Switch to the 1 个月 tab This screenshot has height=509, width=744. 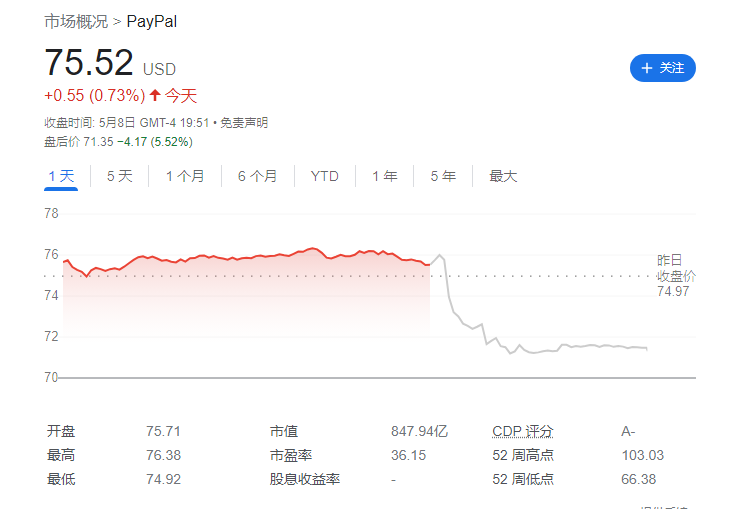185,176
